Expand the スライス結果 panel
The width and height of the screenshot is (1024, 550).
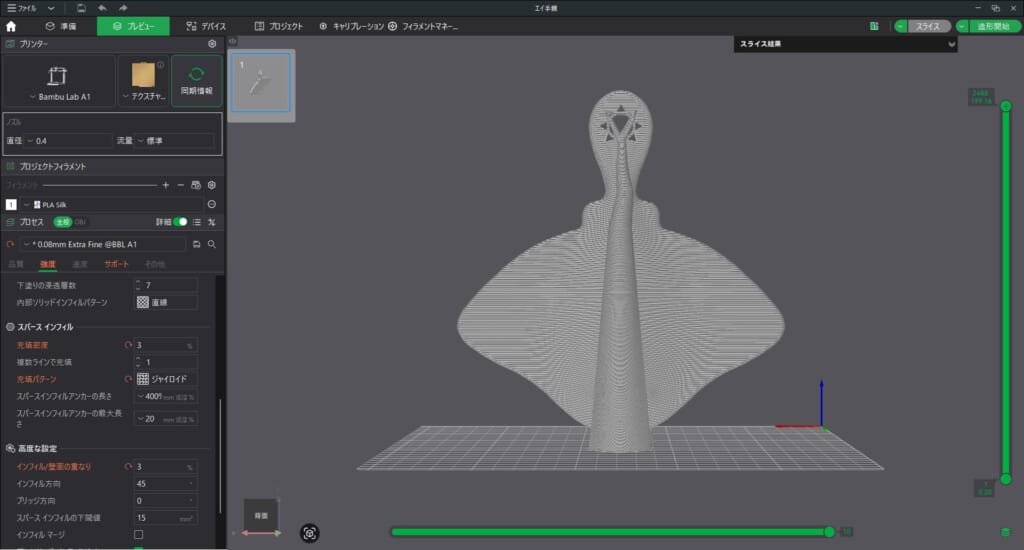[x=952, y=44]
